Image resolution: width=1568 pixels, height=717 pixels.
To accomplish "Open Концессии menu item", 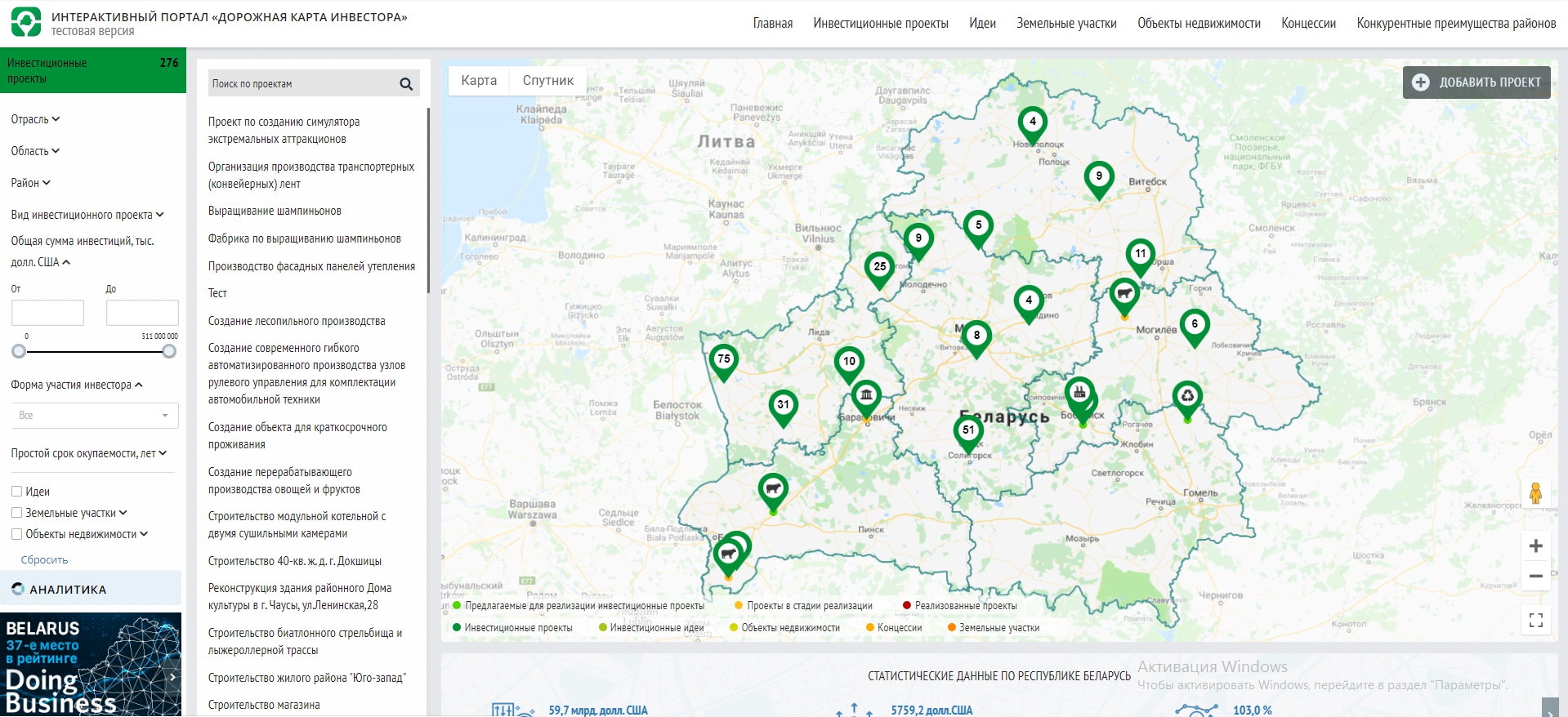I will [1309, 23].
